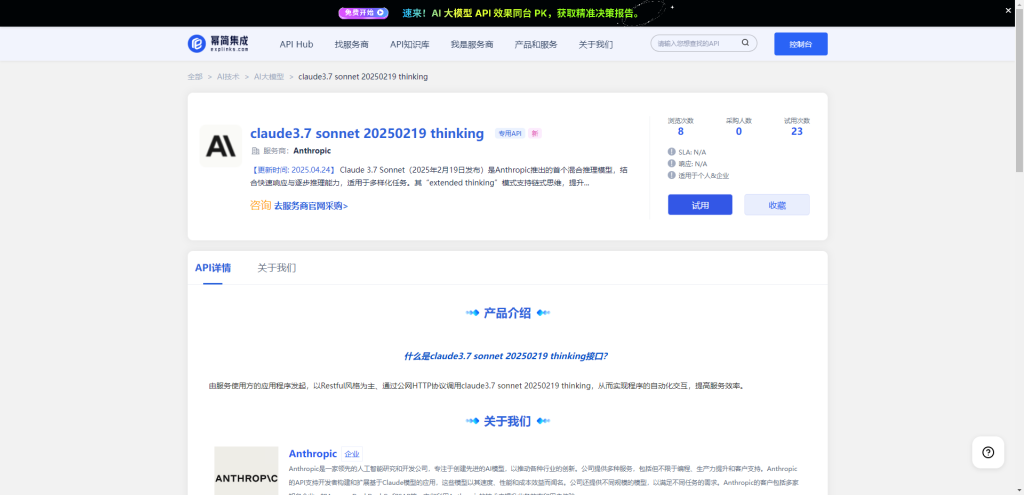The height and width of the screenshot is (495, 1024).
Task: Open the 产品和服务 menu
Action: (x=536, y=44)
